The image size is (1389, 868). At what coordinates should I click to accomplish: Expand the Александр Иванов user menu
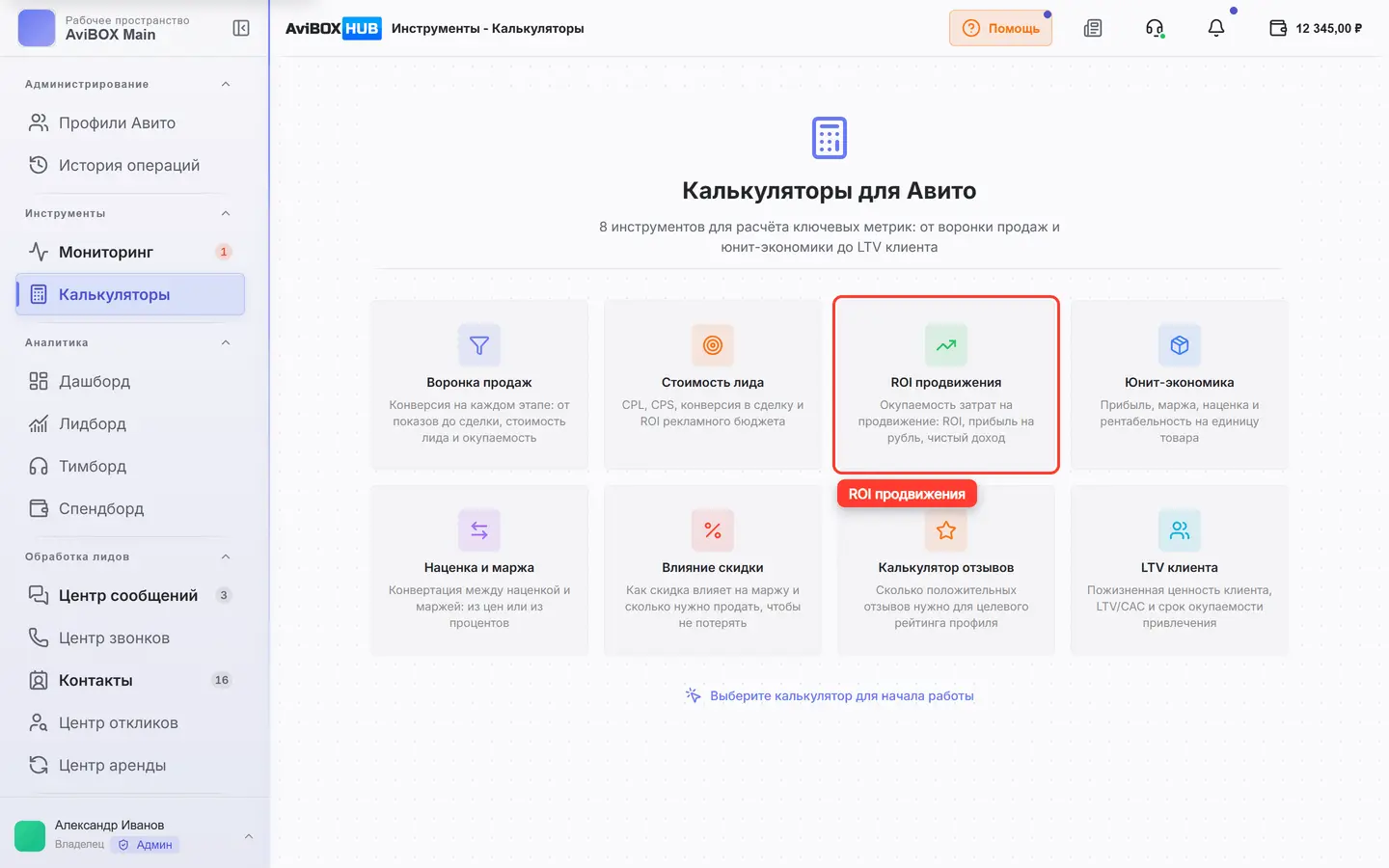click(x=249, y=836)
